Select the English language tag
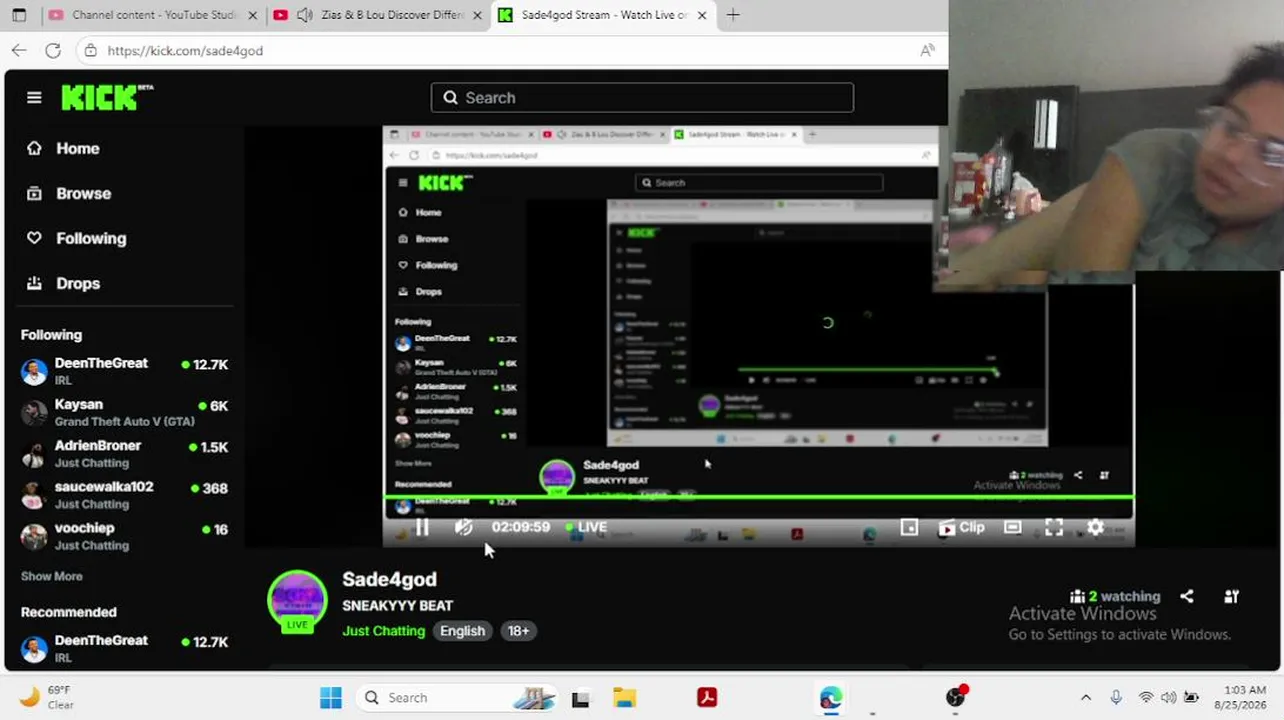Viewport: 1284px width, 720px height. [462, 631]
